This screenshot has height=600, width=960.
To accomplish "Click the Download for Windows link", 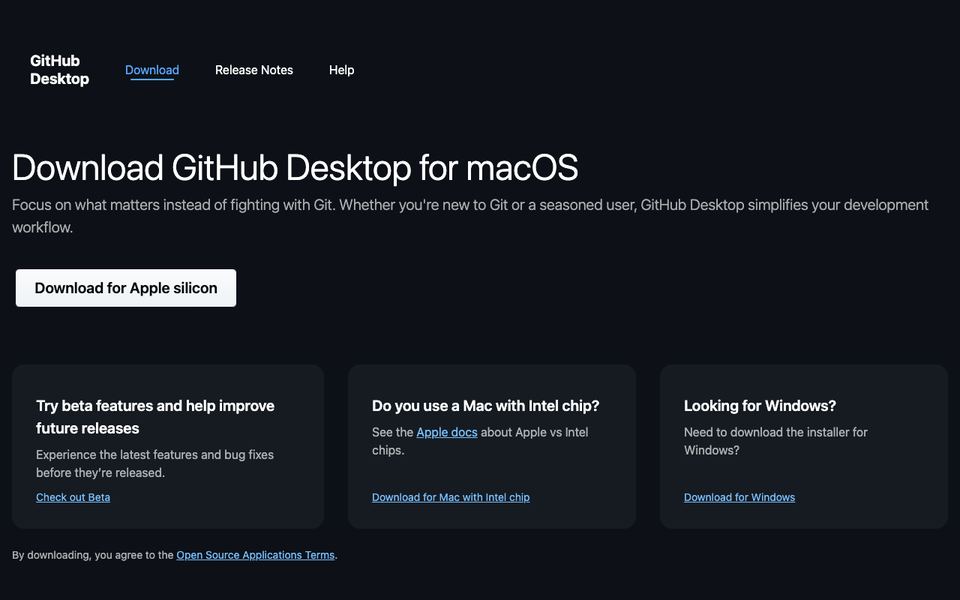I will click(x=740, y=497).
